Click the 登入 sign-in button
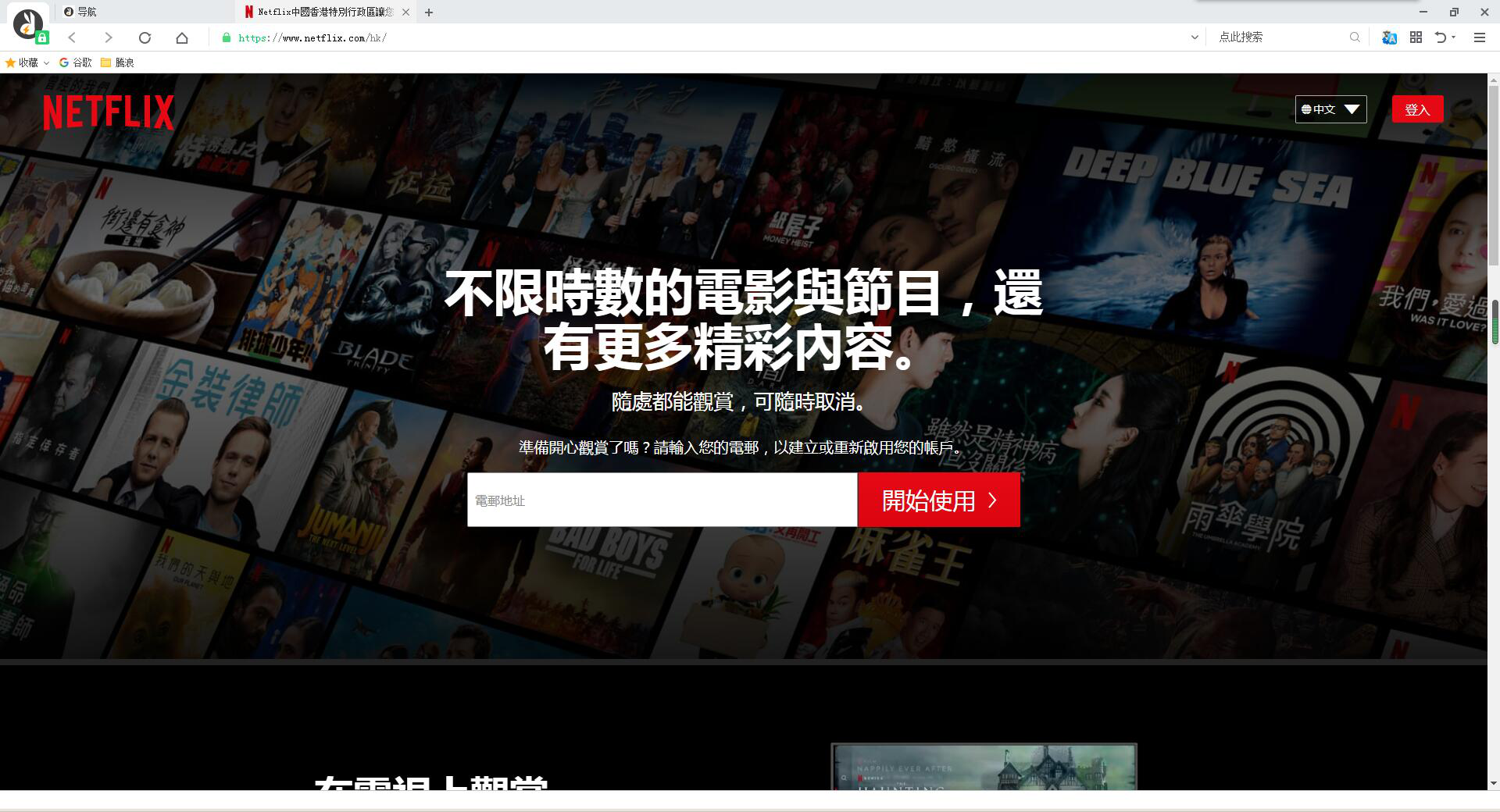This screenshot has width=1500, height=812. (x=1417, y=109)
